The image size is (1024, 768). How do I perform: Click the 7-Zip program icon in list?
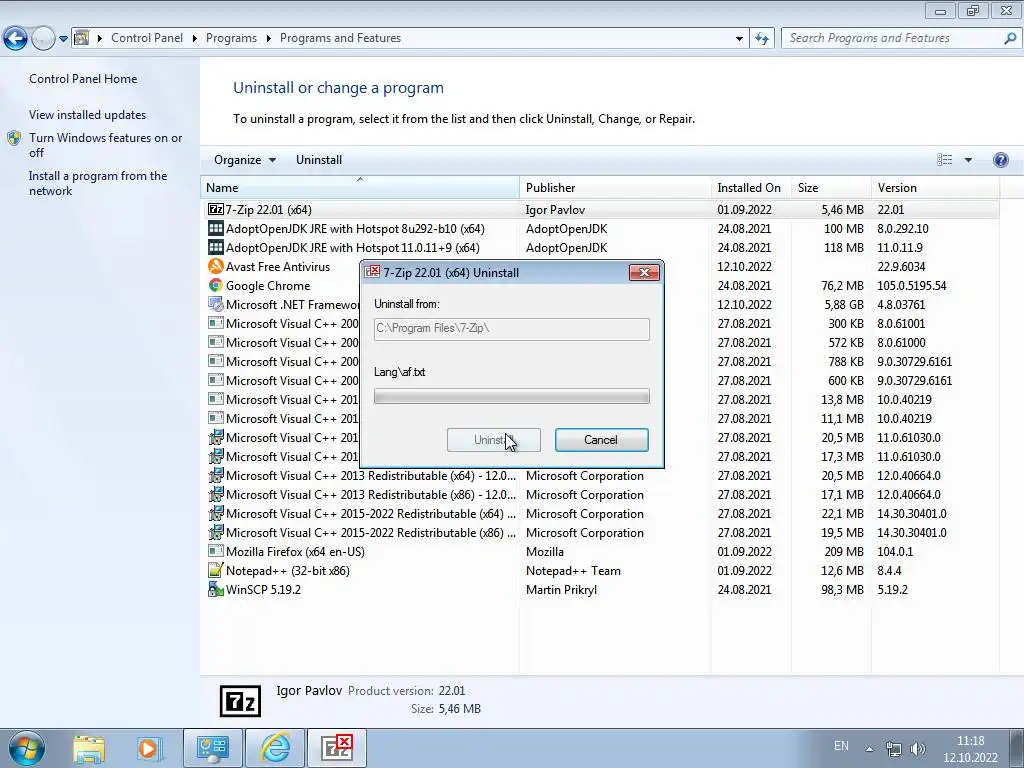pos(216,210)
